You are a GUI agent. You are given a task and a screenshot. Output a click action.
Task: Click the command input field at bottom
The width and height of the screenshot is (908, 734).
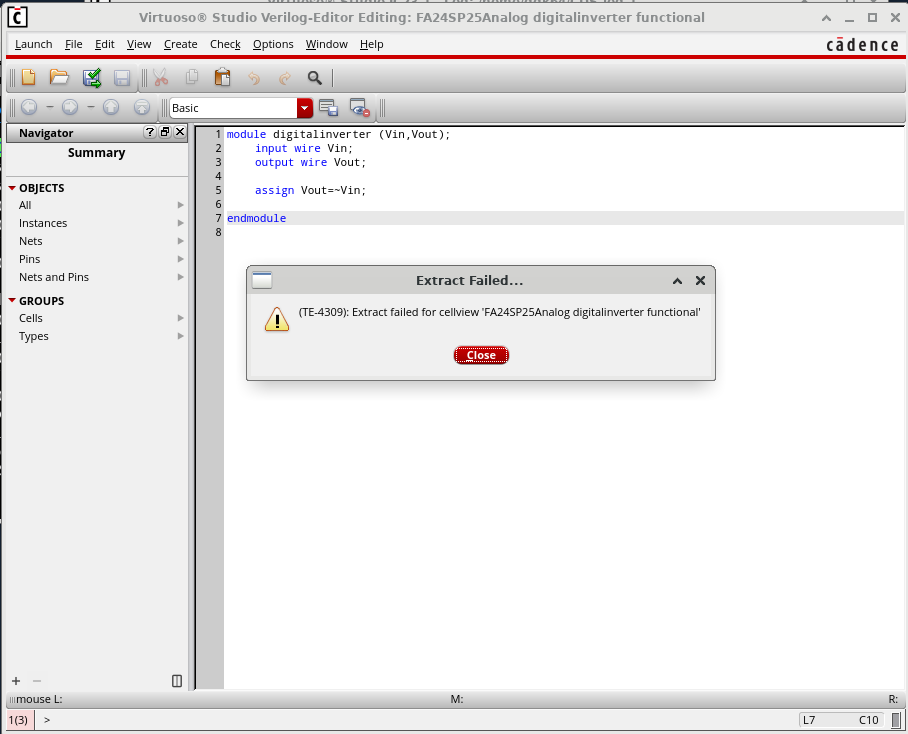(x=400, y=720)
